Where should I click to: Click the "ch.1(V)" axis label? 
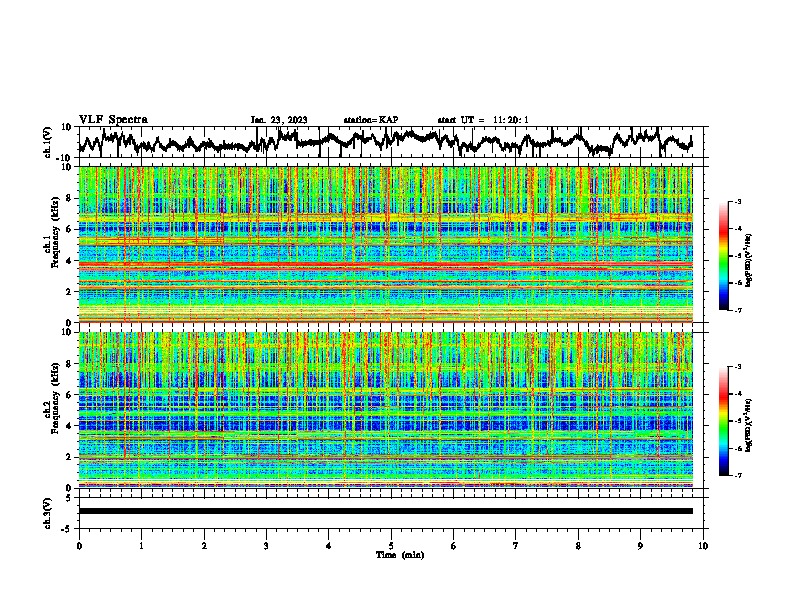(x=48, y=142)
